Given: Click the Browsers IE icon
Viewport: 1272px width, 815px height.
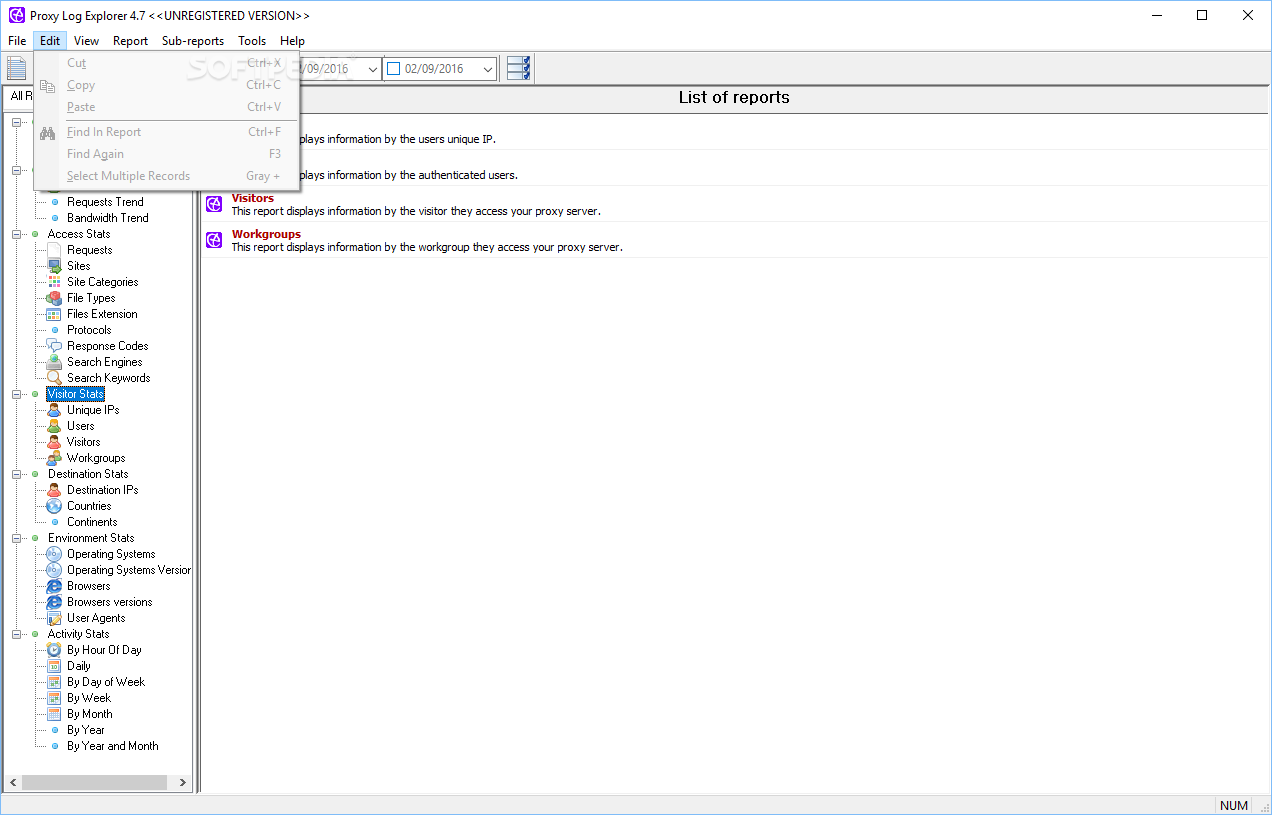Looking at the screenshot, I should pyautogui.click(x=54, y=586).
